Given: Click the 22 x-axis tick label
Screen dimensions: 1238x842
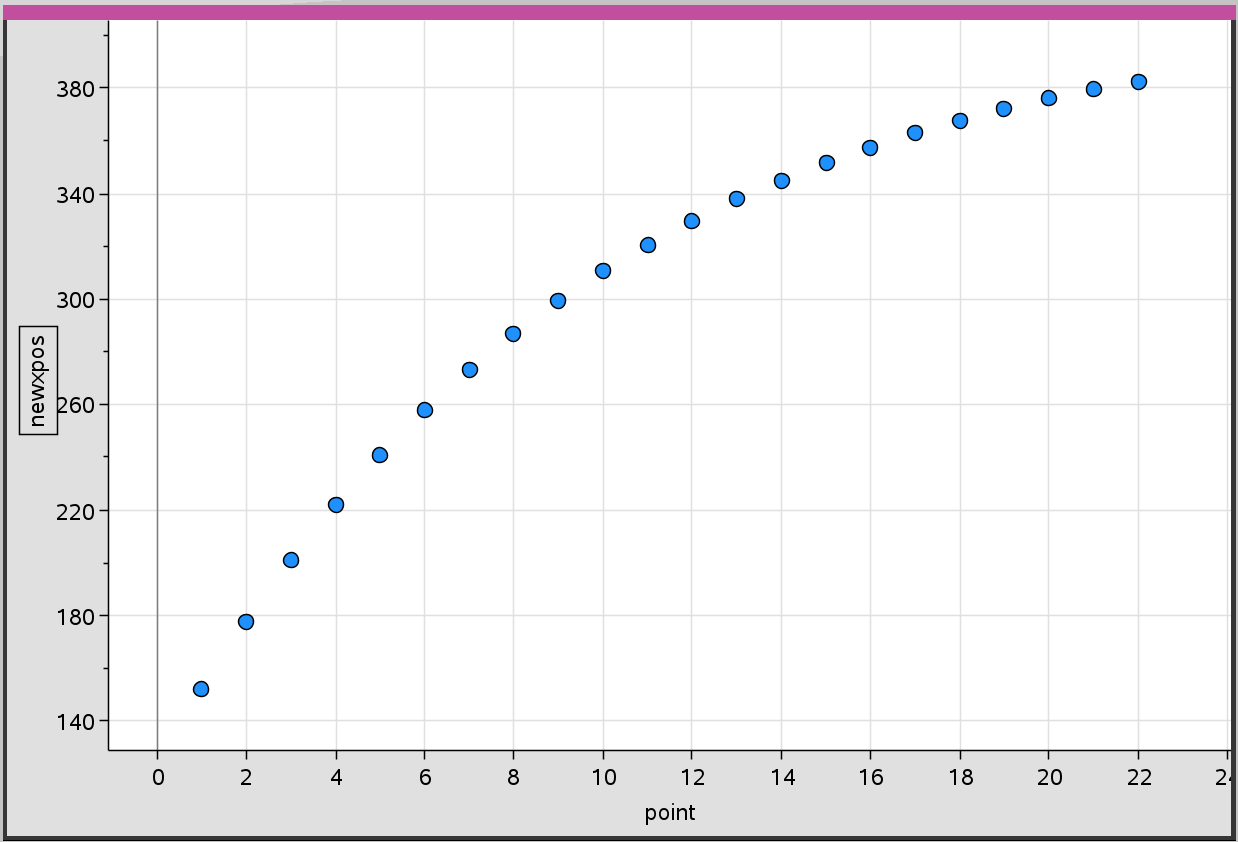Looking at the screenshot, I should tap(1138, 777).
